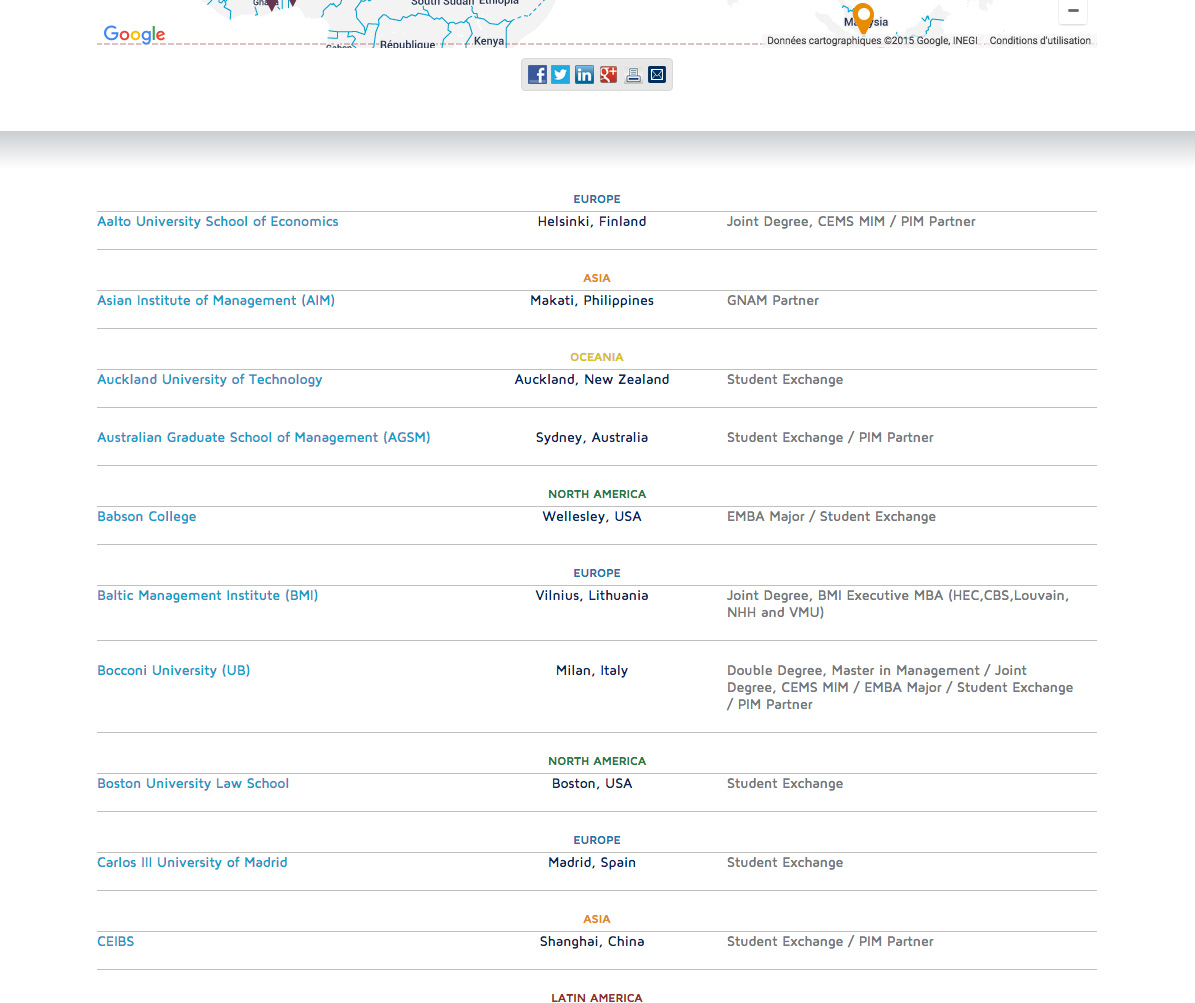
Task: Open Boston University Law School link
Action: (x=193, y=783)
